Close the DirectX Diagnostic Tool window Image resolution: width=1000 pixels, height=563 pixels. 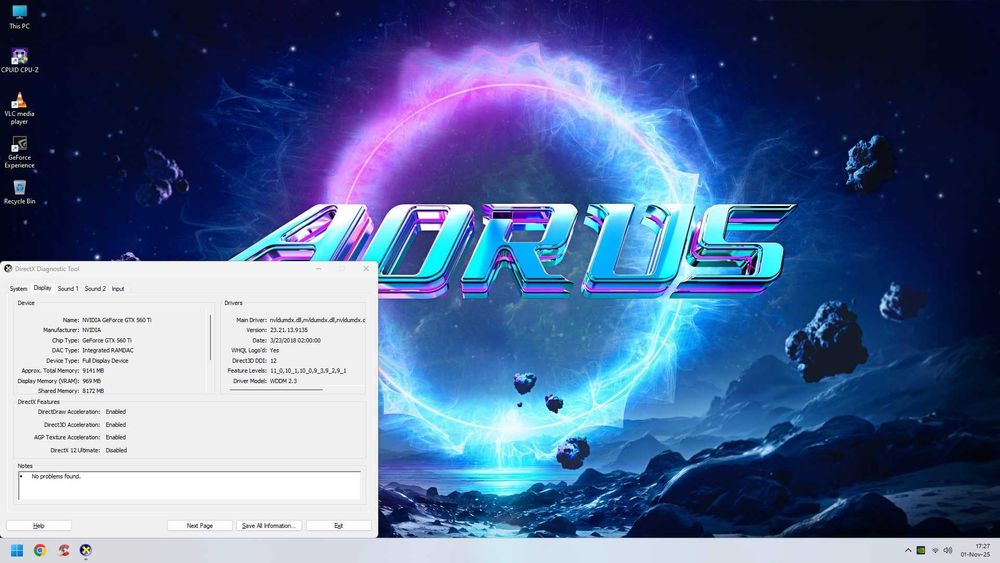click(366, 268)
